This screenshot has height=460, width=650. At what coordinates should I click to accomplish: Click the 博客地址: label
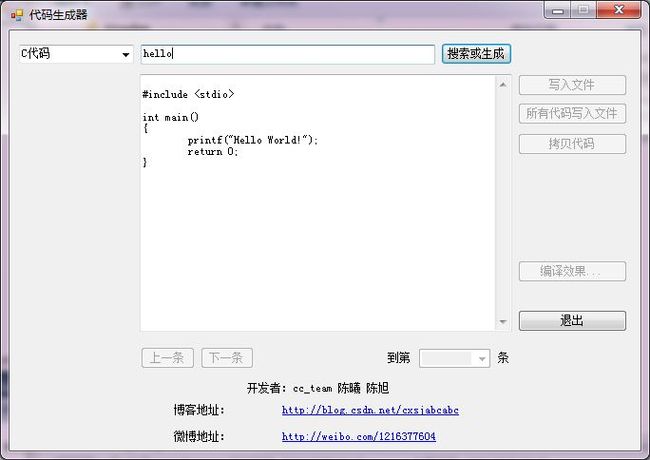199,410
